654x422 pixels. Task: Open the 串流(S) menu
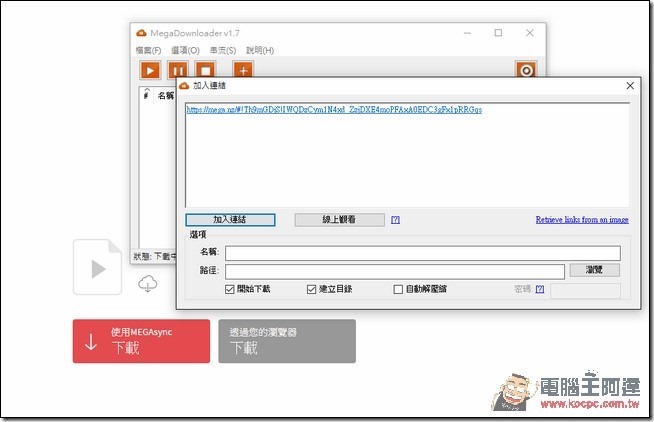(x=223, y=50)
